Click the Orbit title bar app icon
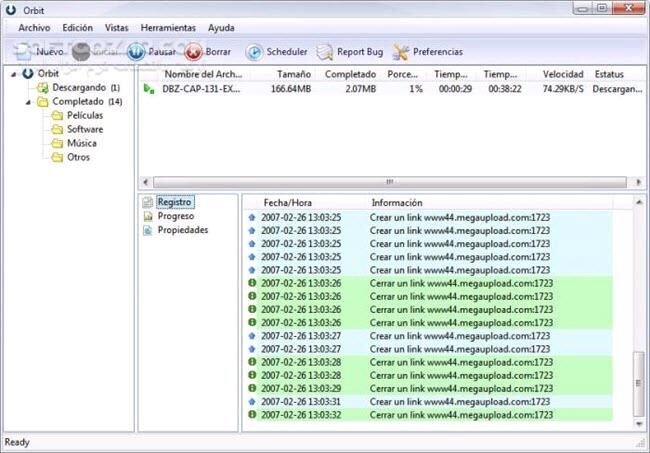This screenshot has width=650, height=453. [11, 10]
